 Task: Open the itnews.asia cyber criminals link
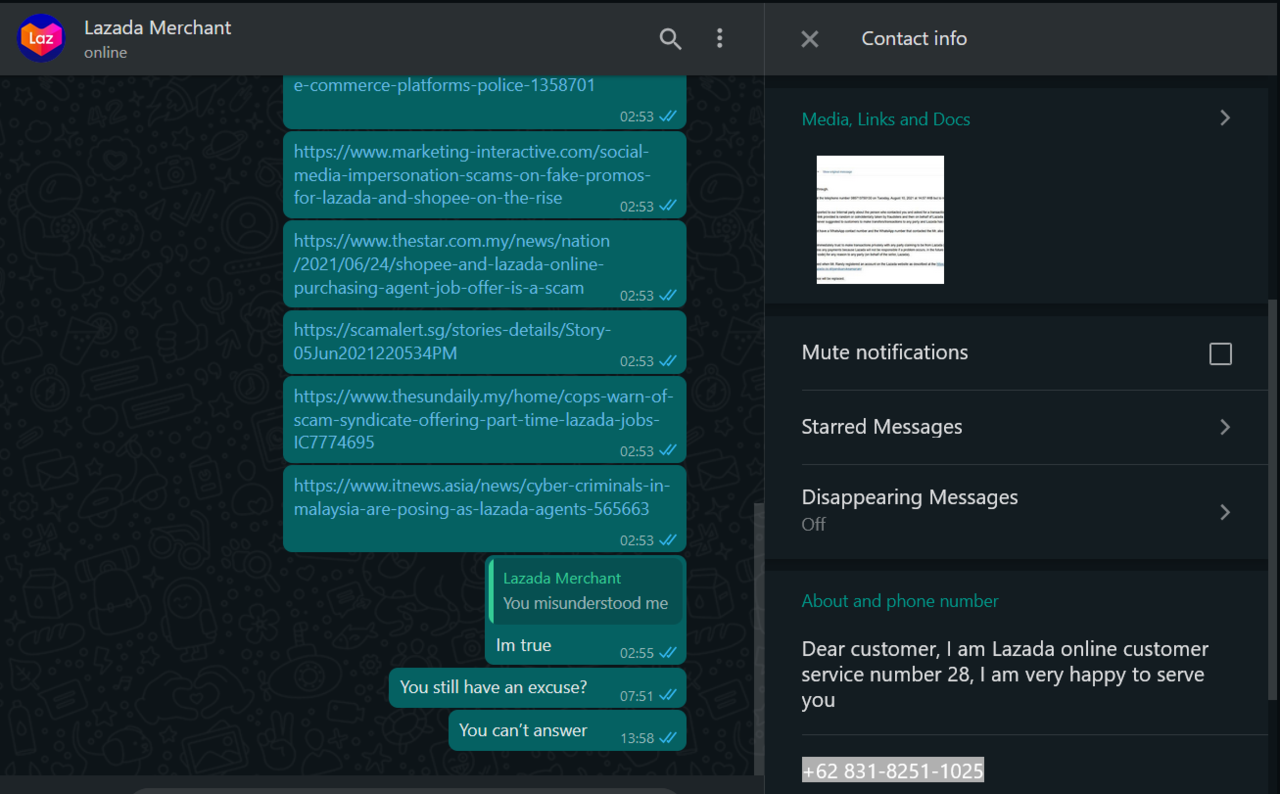(x=482, y=497)
